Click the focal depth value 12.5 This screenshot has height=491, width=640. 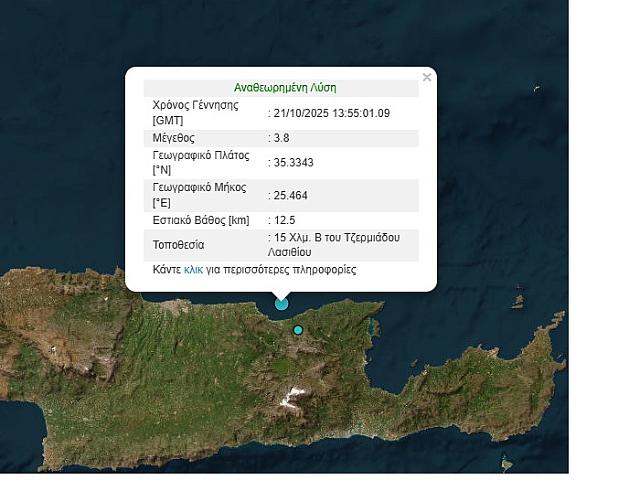click(283, 220)
